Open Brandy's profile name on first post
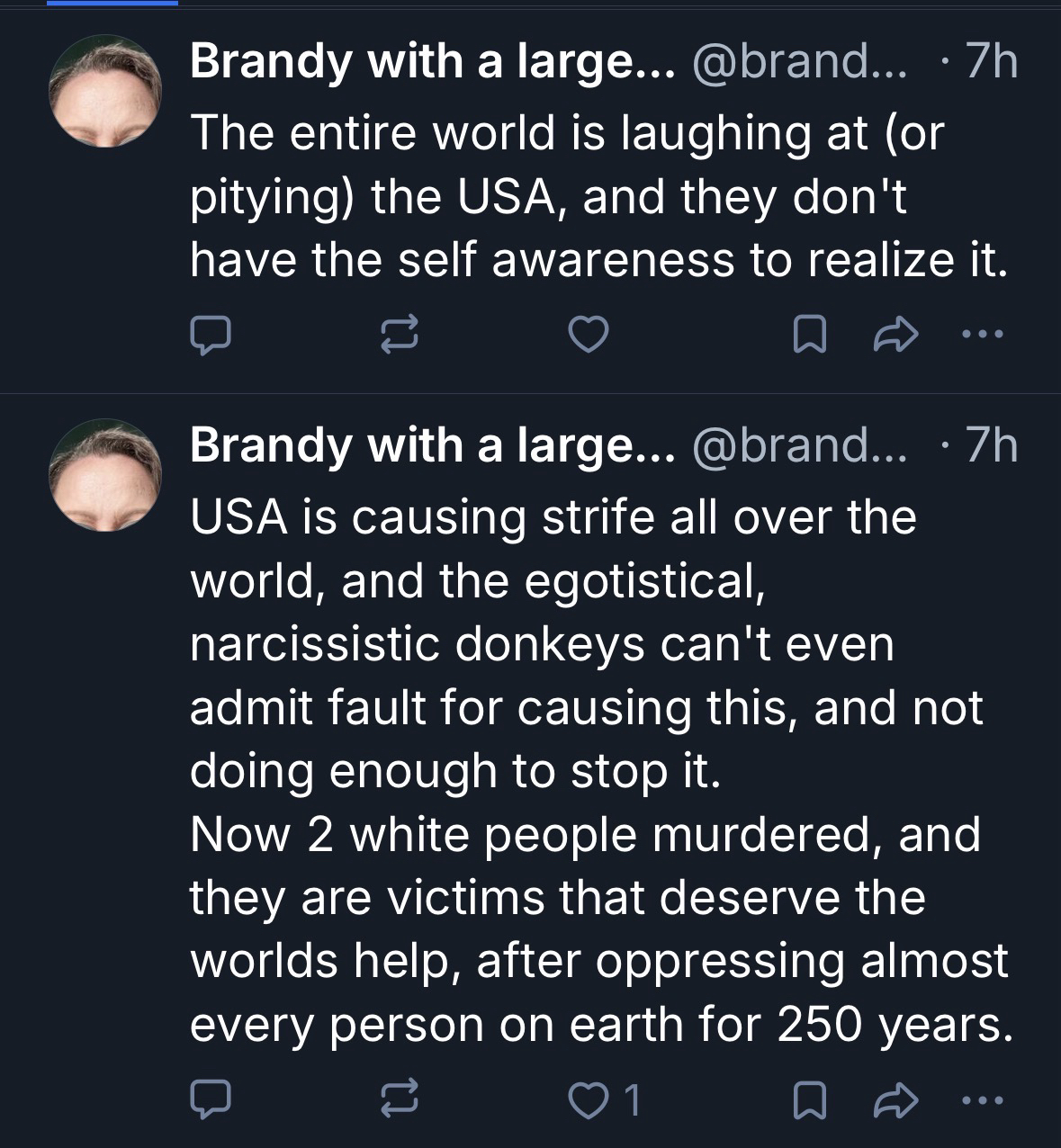Screen dimensions: 1061x1148 coord(432,62)
